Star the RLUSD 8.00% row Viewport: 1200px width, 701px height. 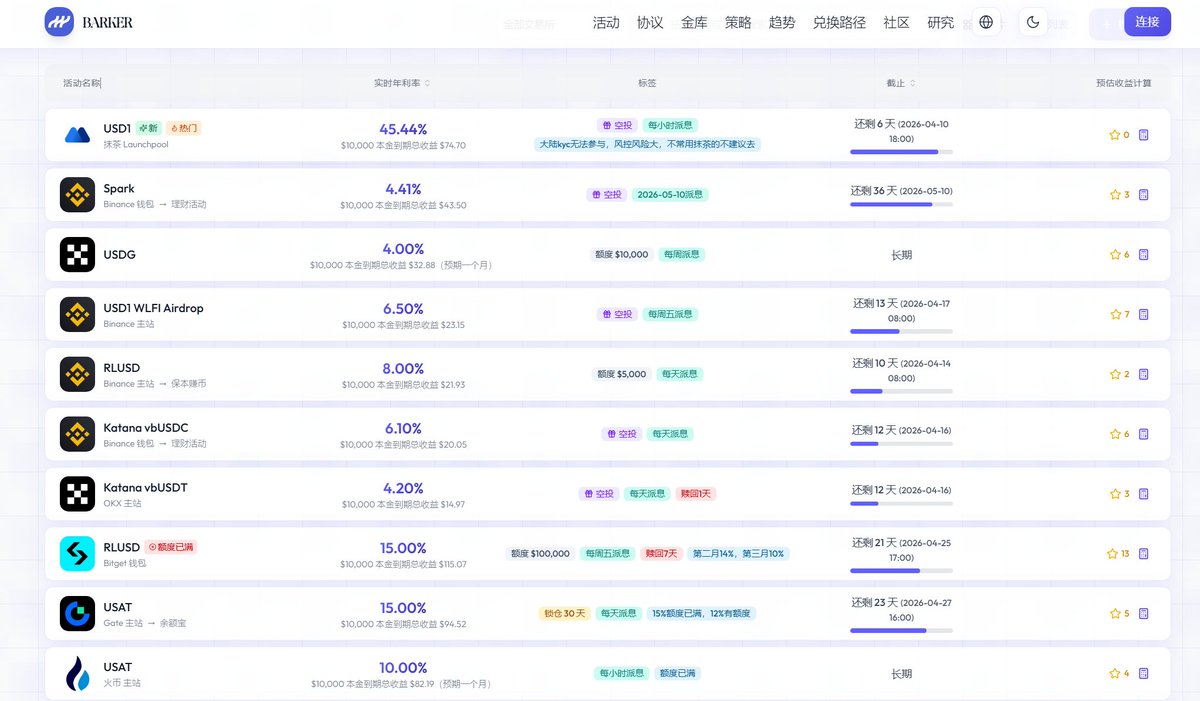coord(1114,374)
